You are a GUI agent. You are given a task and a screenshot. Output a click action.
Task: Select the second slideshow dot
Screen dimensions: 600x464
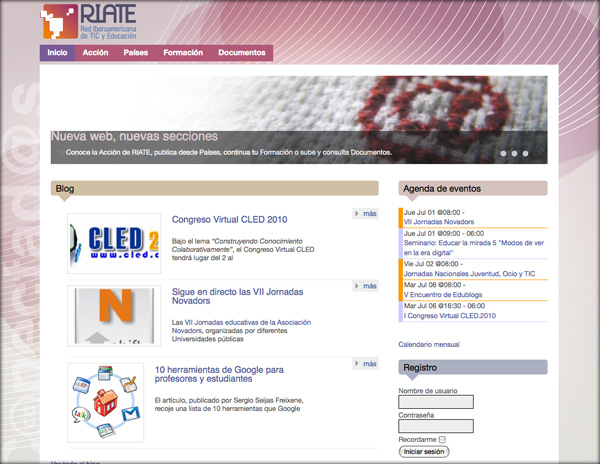(x=514, y=153)
